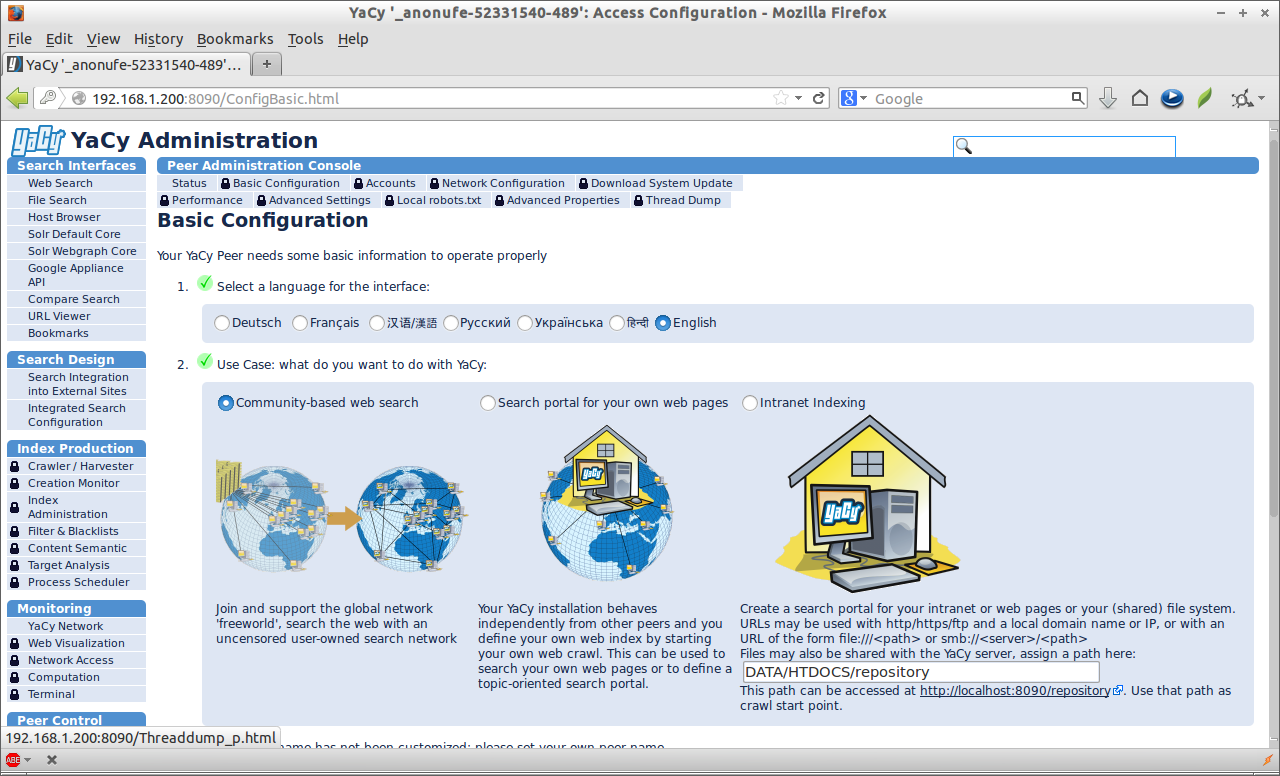Open the Network Configuration console link
The height and width of the screenshot is (776, 1280).
tap(503, 183)
